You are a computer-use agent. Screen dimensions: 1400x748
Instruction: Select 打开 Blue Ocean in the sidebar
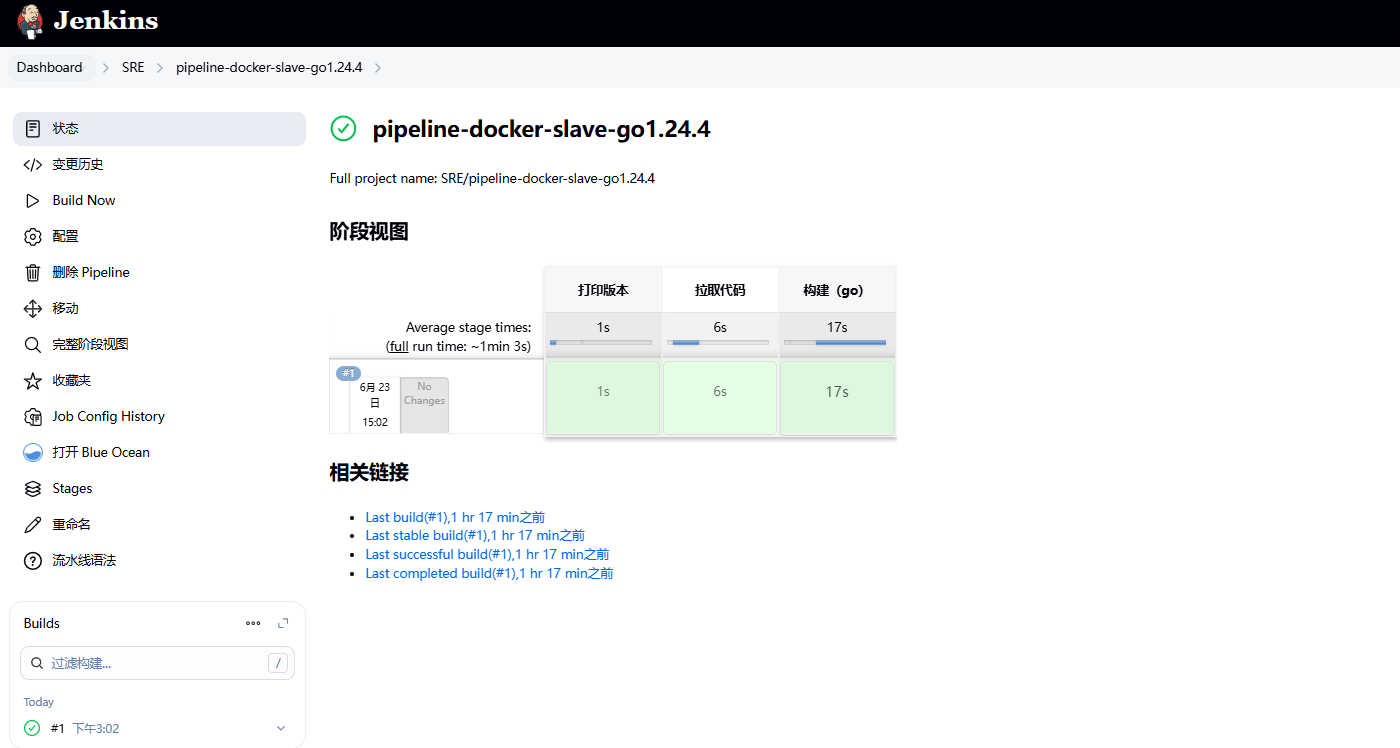click(159, 453)
